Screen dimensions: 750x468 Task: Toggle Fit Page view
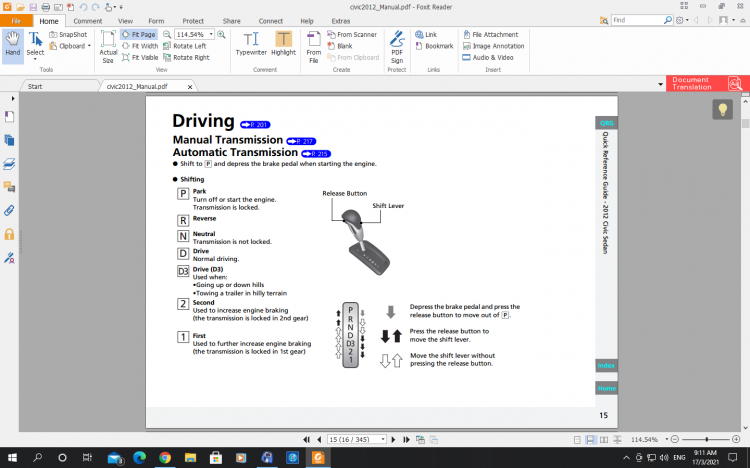pyautogui.click(x=139, y=34)
